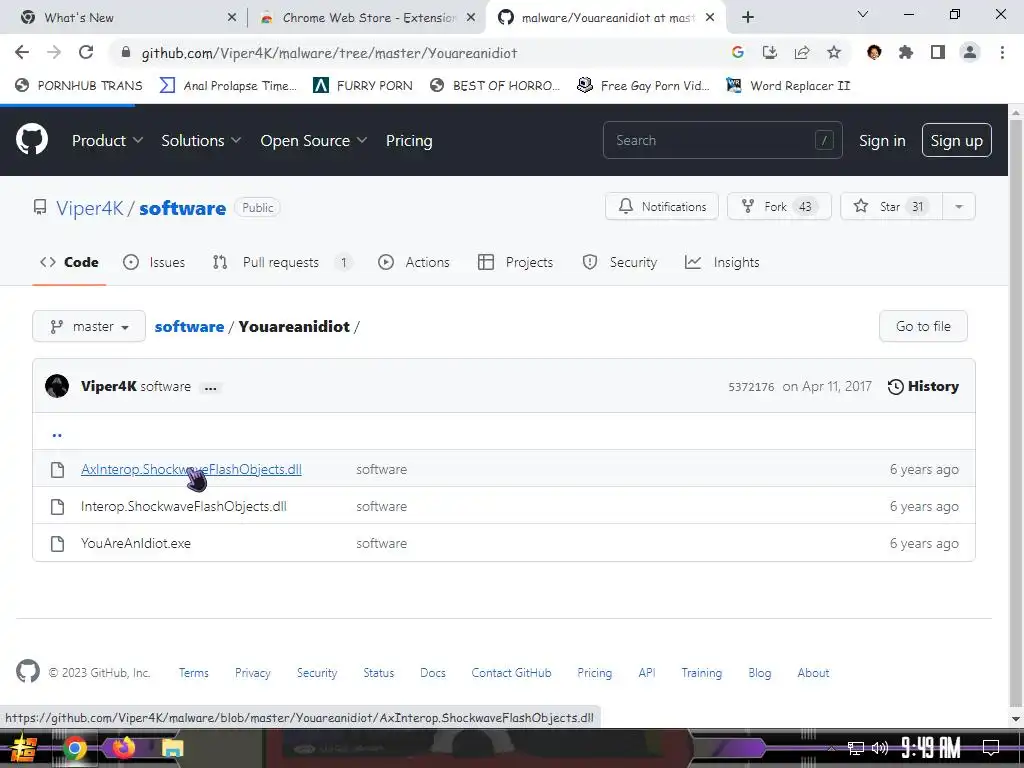Click inside the GitHub Search field
The image size is (1024, 768).
tap(722, 140)
